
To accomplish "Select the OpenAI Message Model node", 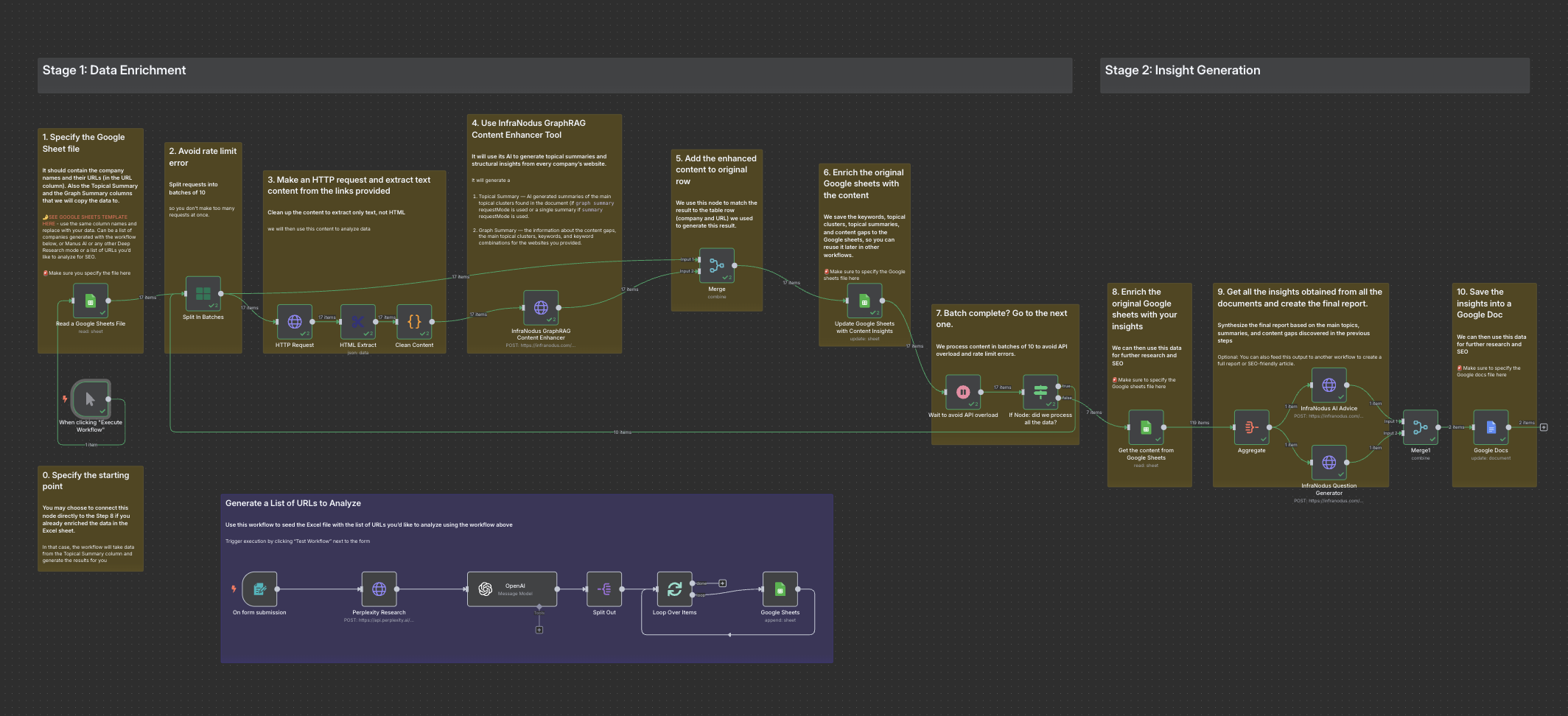I will pos(512,589).
